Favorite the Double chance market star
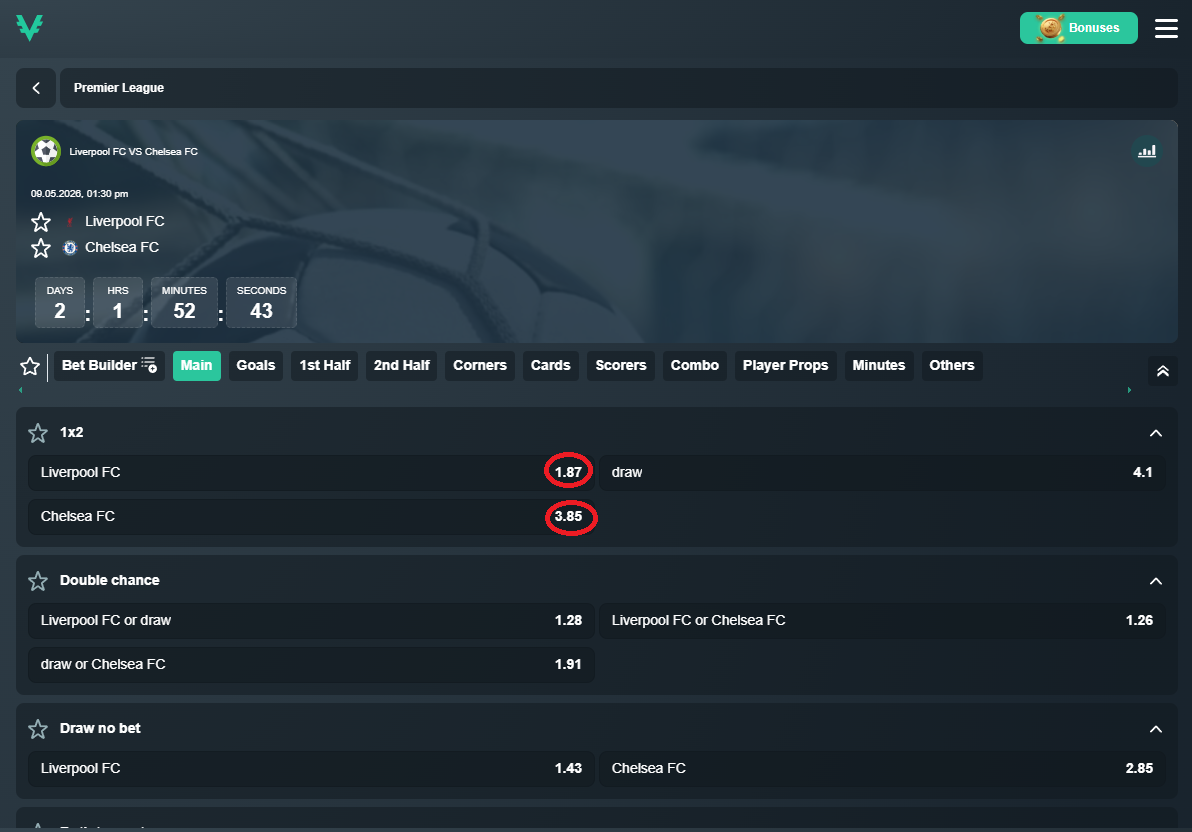The width and height of the screenshot is (1192, 832). pos(38,582)
